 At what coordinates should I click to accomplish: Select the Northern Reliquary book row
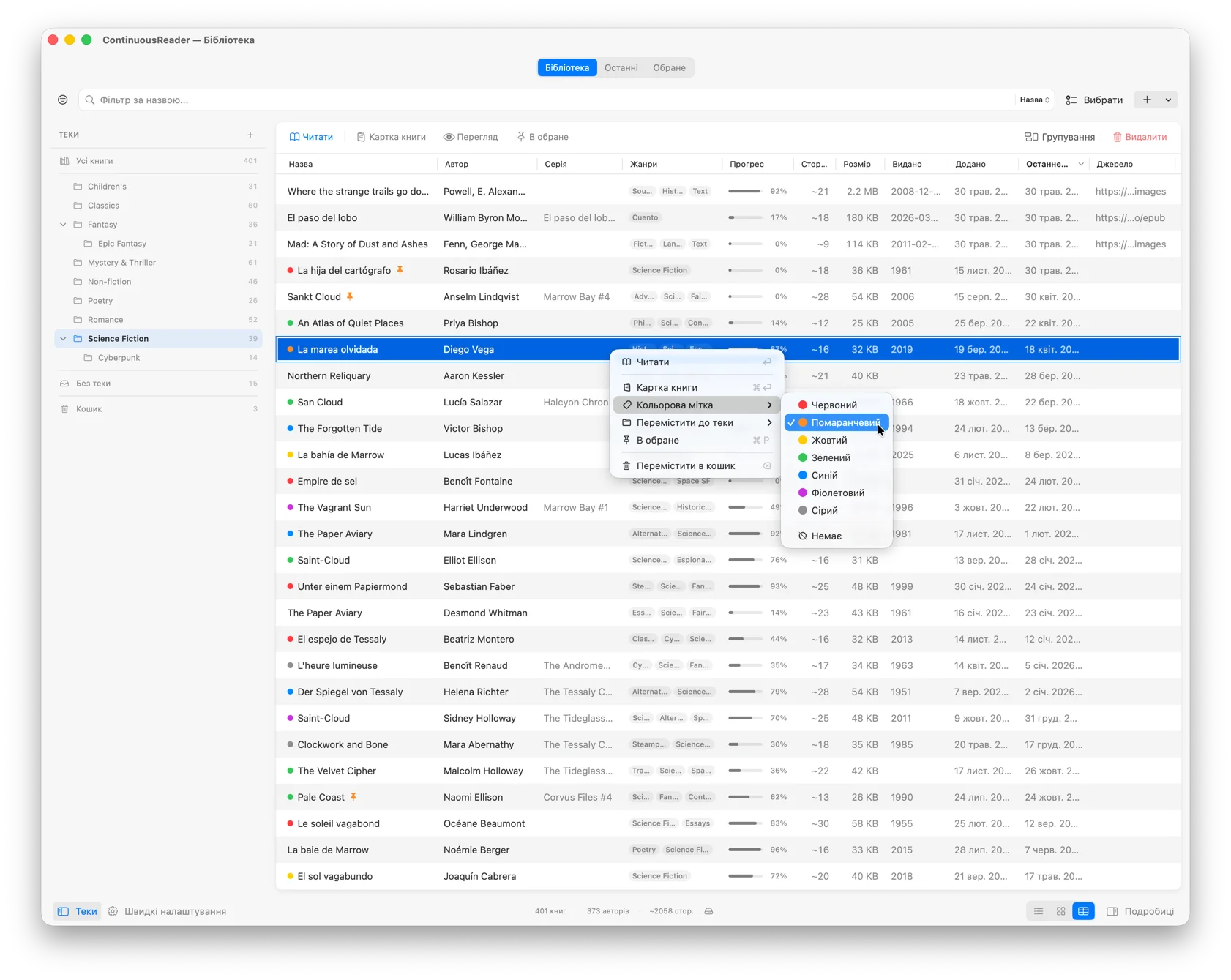point(728,375)
